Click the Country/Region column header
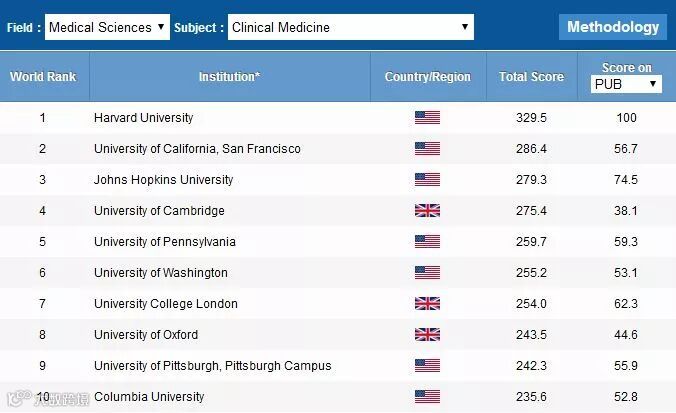Screen dimensions: 676x413 (427, 77)
